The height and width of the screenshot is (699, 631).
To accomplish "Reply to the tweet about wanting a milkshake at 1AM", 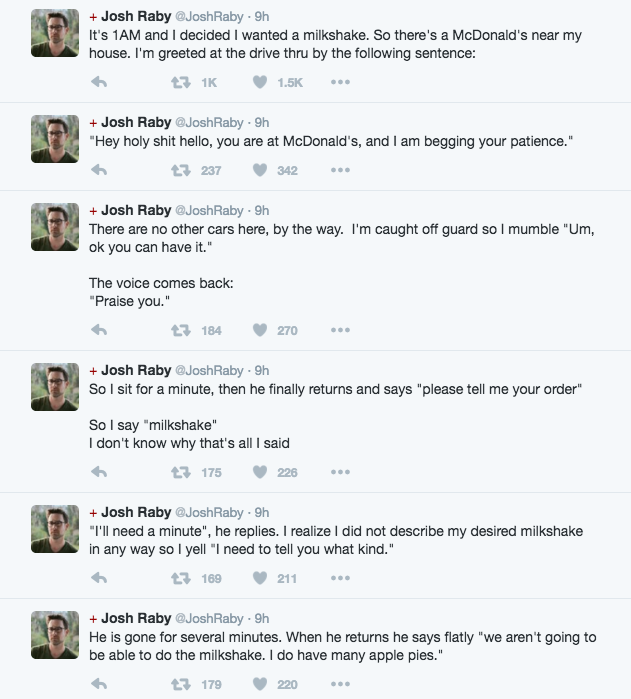I will (x=99, y=82).
